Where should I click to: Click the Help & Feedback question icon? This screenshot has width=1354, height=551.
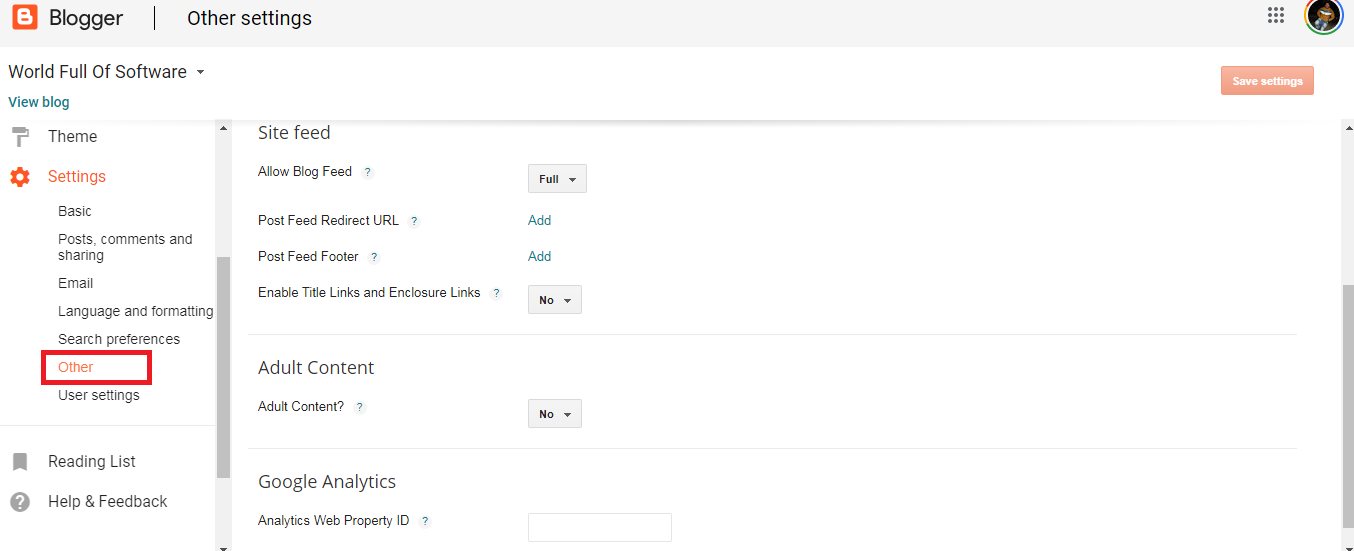[20, 502]
